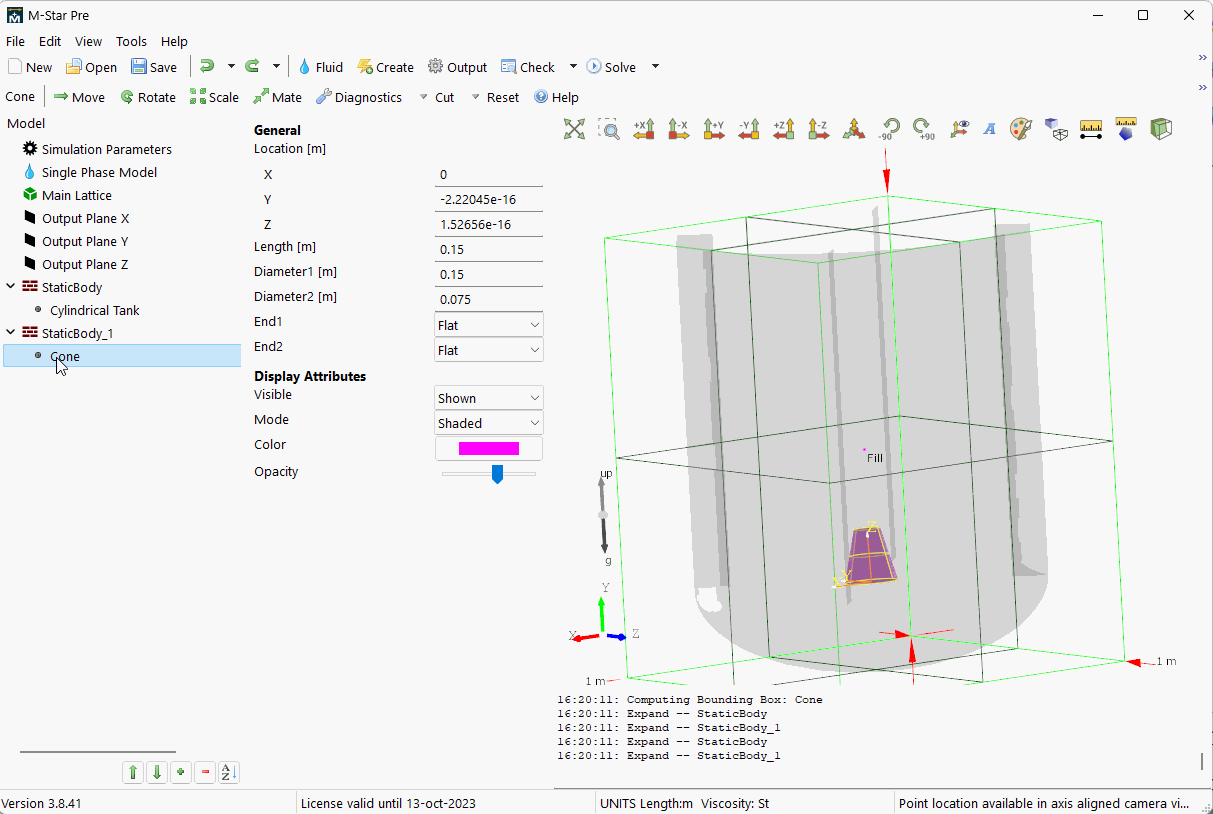Viewport: 1213px width, 814px height.
Task: Click the Help button in Cone toolbar
Action: 556,97
